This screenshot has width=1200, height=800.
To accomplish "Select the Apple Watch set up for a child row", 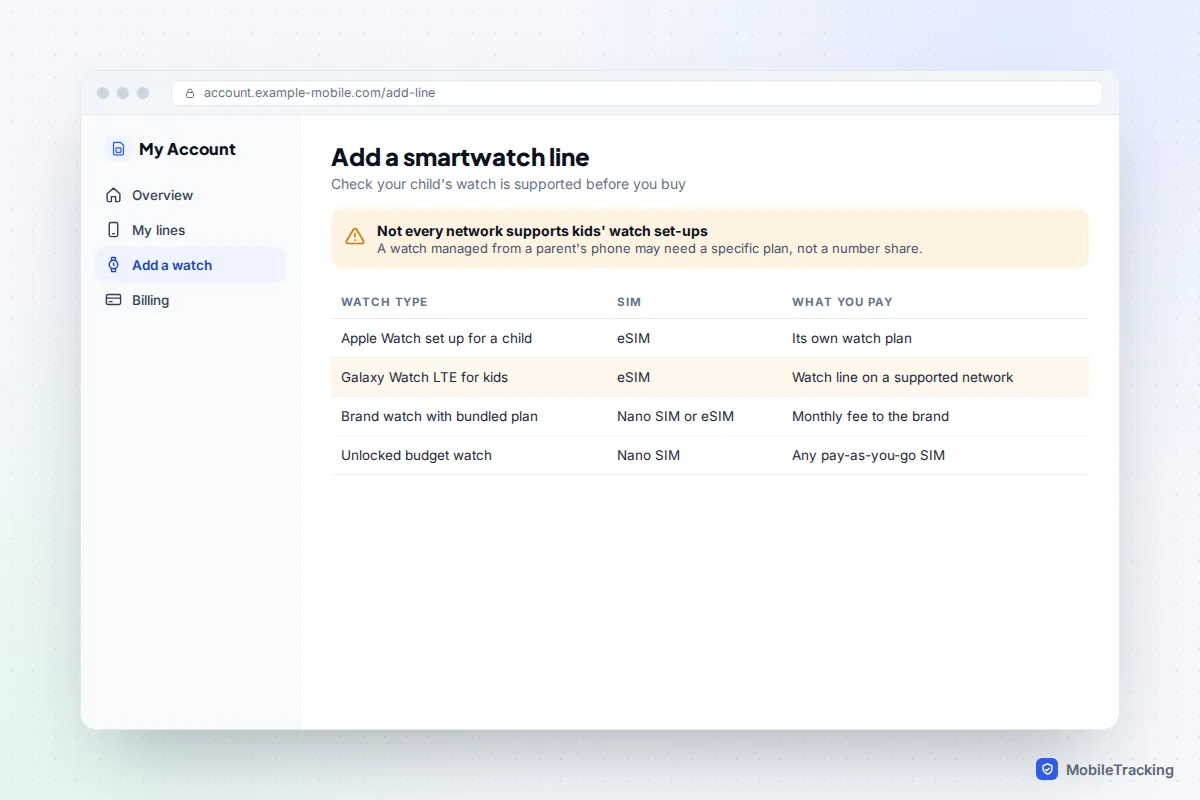I will [709, 338].
